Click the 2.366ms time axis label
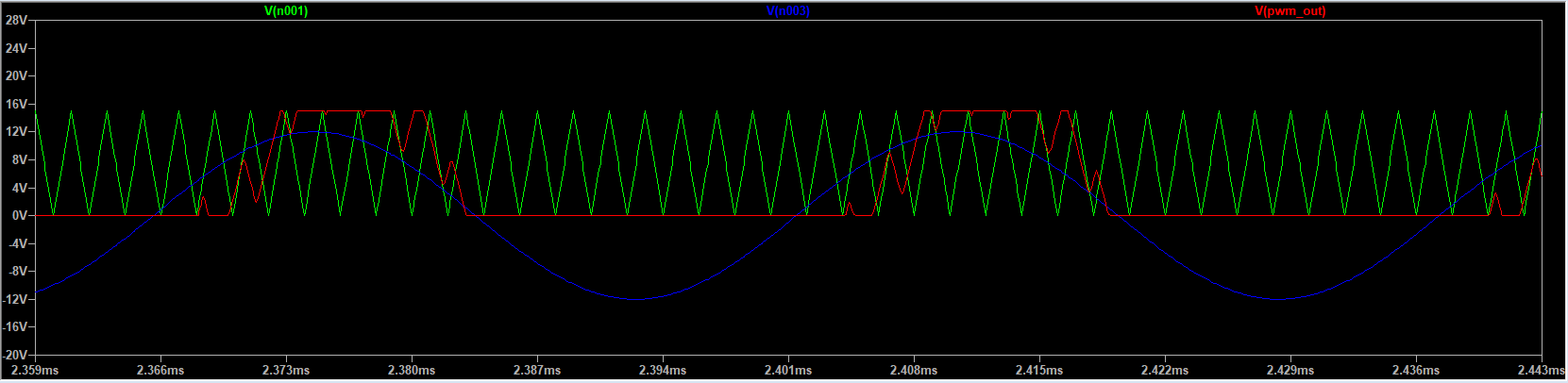This screenshot has width=1568, height=383. tap(160, 371)
